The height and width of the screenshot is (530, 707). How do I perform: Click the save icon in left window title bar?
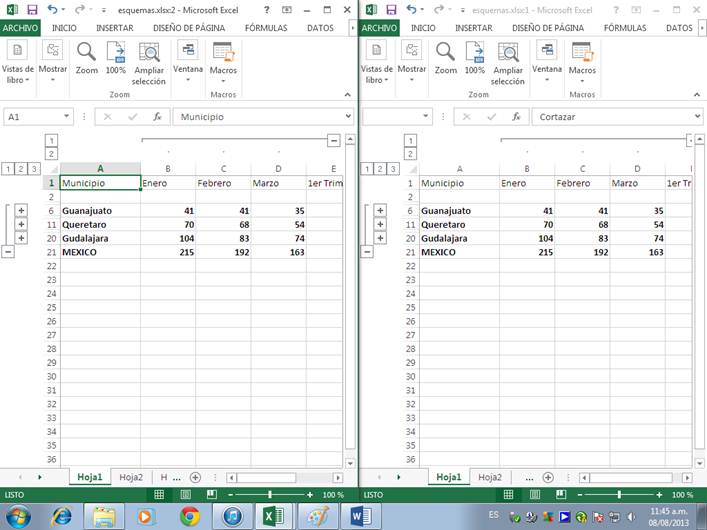point(32,9)
